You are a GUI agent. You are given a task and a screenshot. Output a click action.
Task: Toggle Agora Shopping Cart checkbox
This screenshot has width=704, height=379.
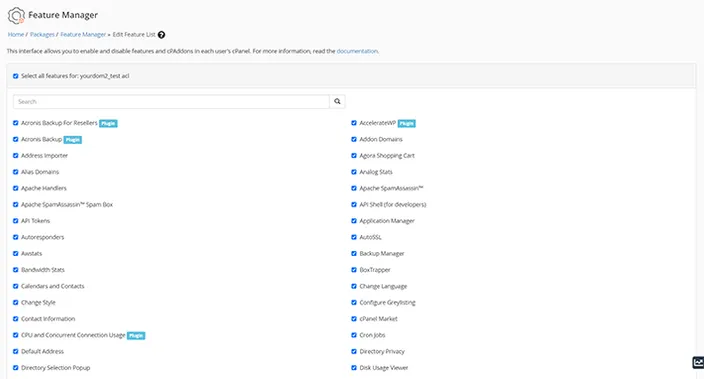354,155
